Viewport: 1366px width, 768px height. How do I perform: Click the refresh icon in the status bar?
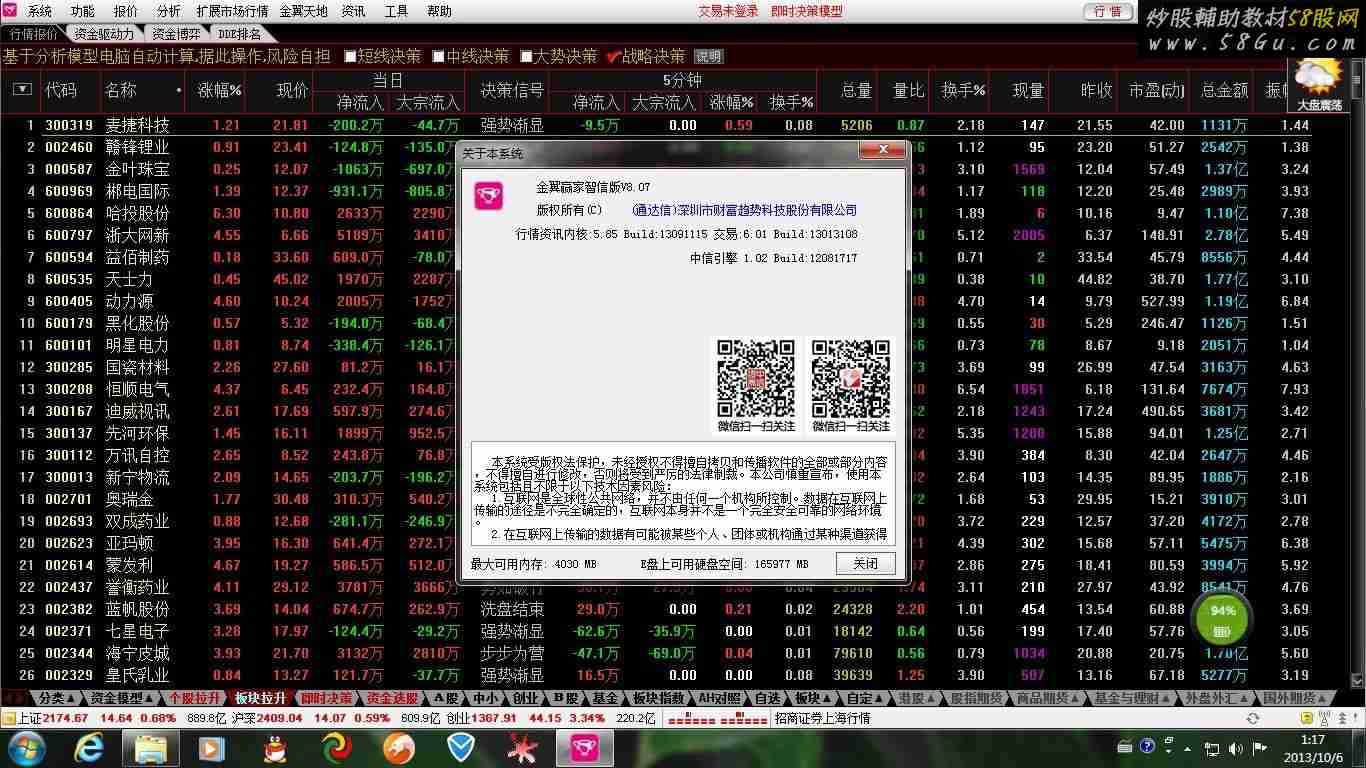pyautogui.click(x=1252, y=718)
